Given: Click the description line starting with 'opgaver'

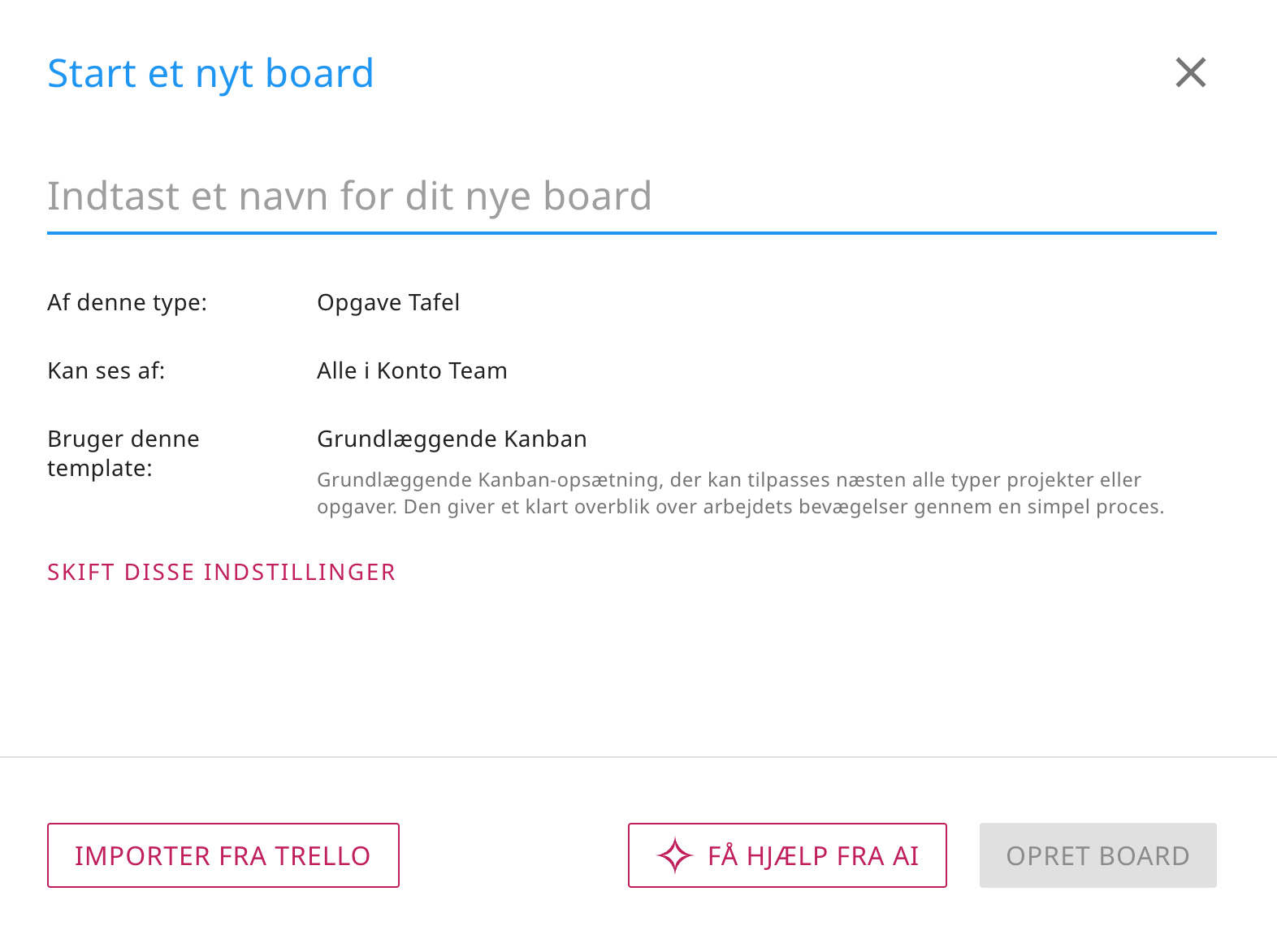Looking at the screenshot, I should click(x=740, y=507).
